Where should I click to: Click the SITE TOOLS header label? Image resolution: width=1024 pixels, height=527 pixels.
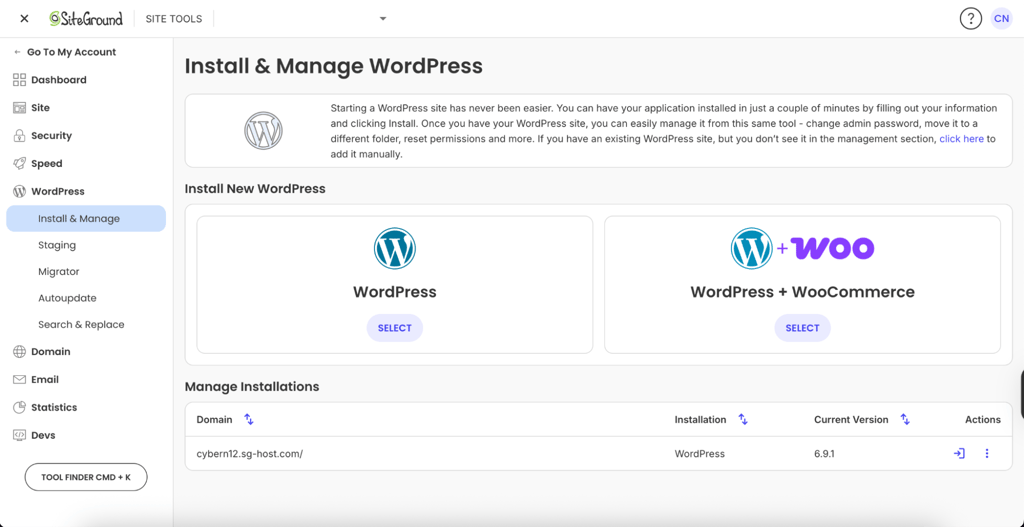tap(174, 19)
